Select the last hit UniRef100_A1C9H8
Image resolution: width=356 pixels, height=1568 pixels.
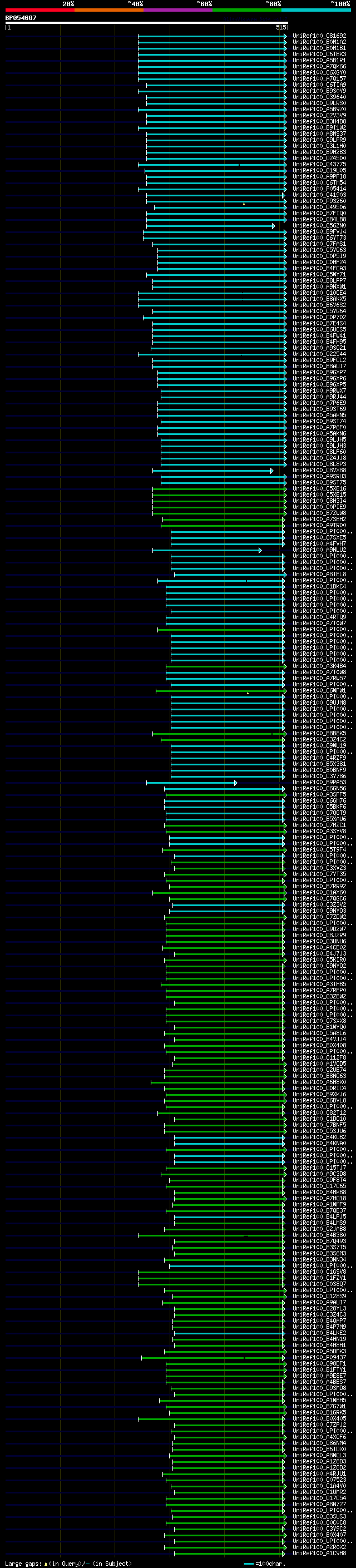(319, 1553)
